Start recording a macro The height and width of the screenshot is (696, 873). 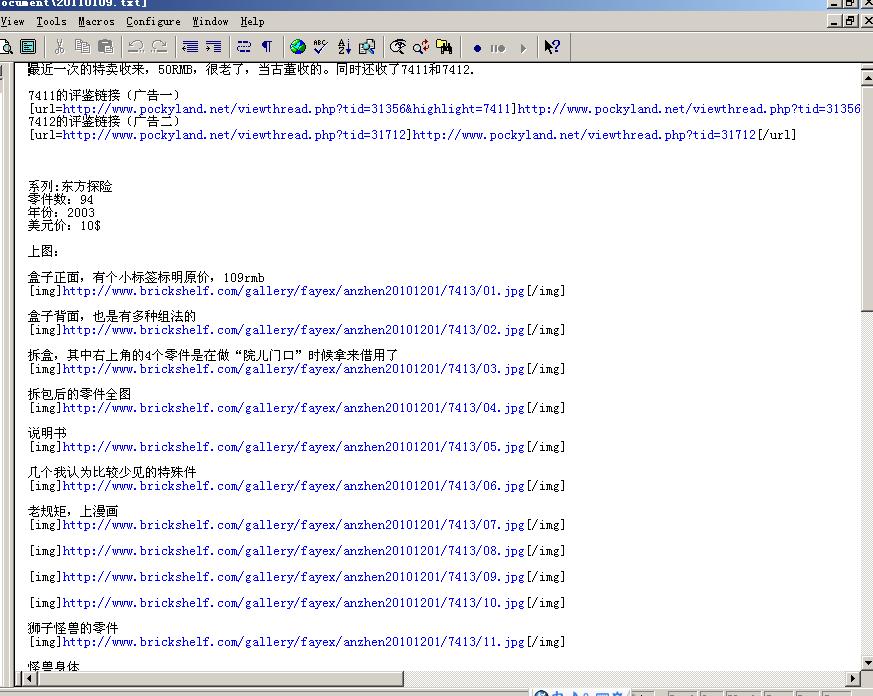(477, 48)
